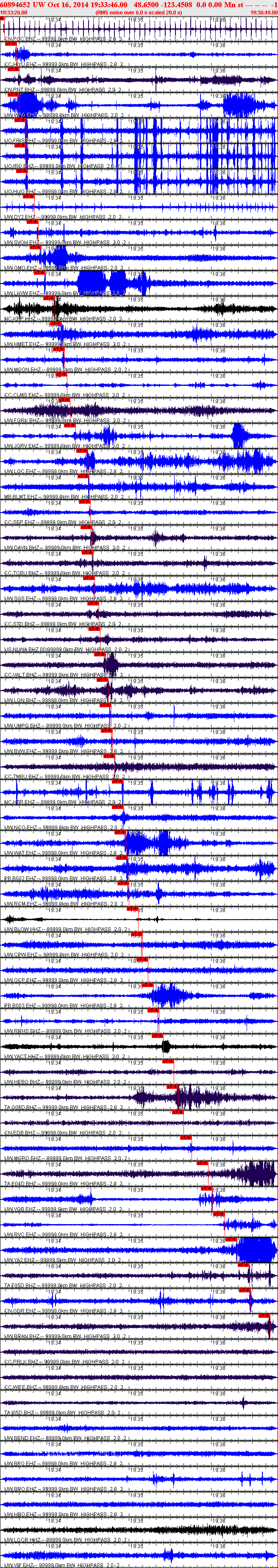Viewport: 278px width, 1568px height.
Task: Click the start time 19:33:26.00 label
Action: pyautogui.click(x=14, y=12)
